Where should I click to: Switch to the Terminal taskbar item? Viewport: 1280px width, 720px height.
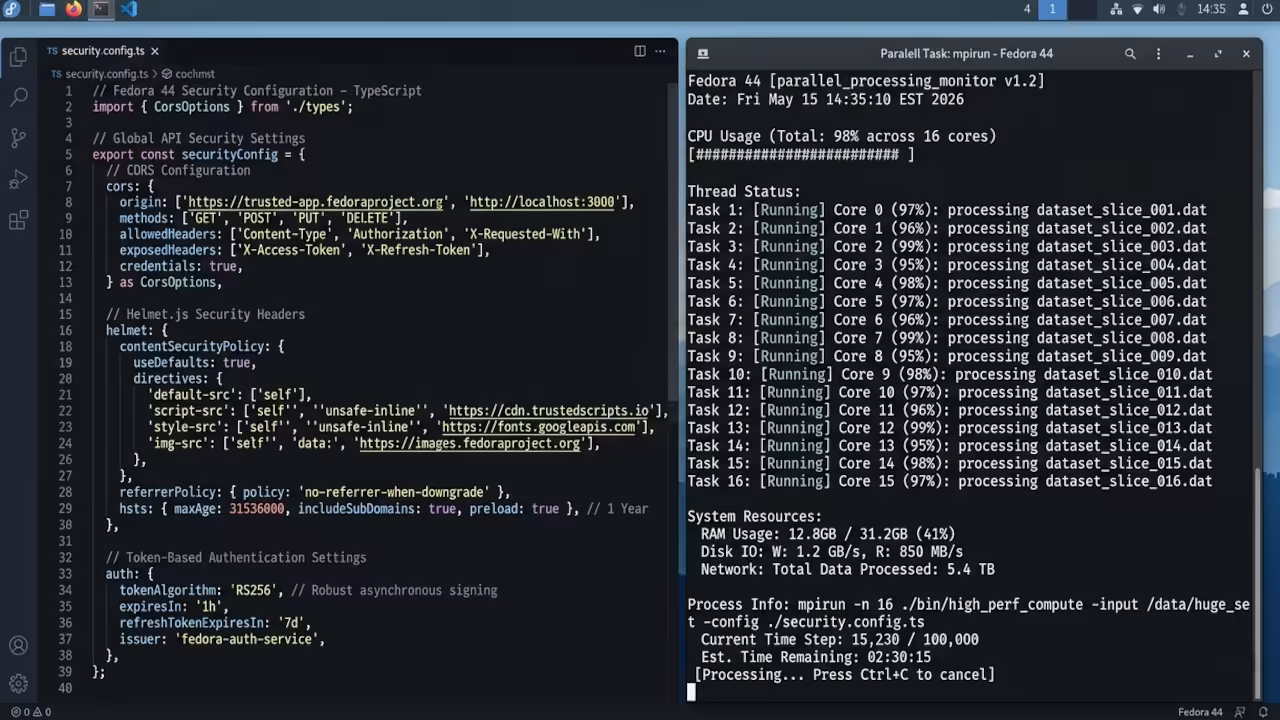(101, 9)
